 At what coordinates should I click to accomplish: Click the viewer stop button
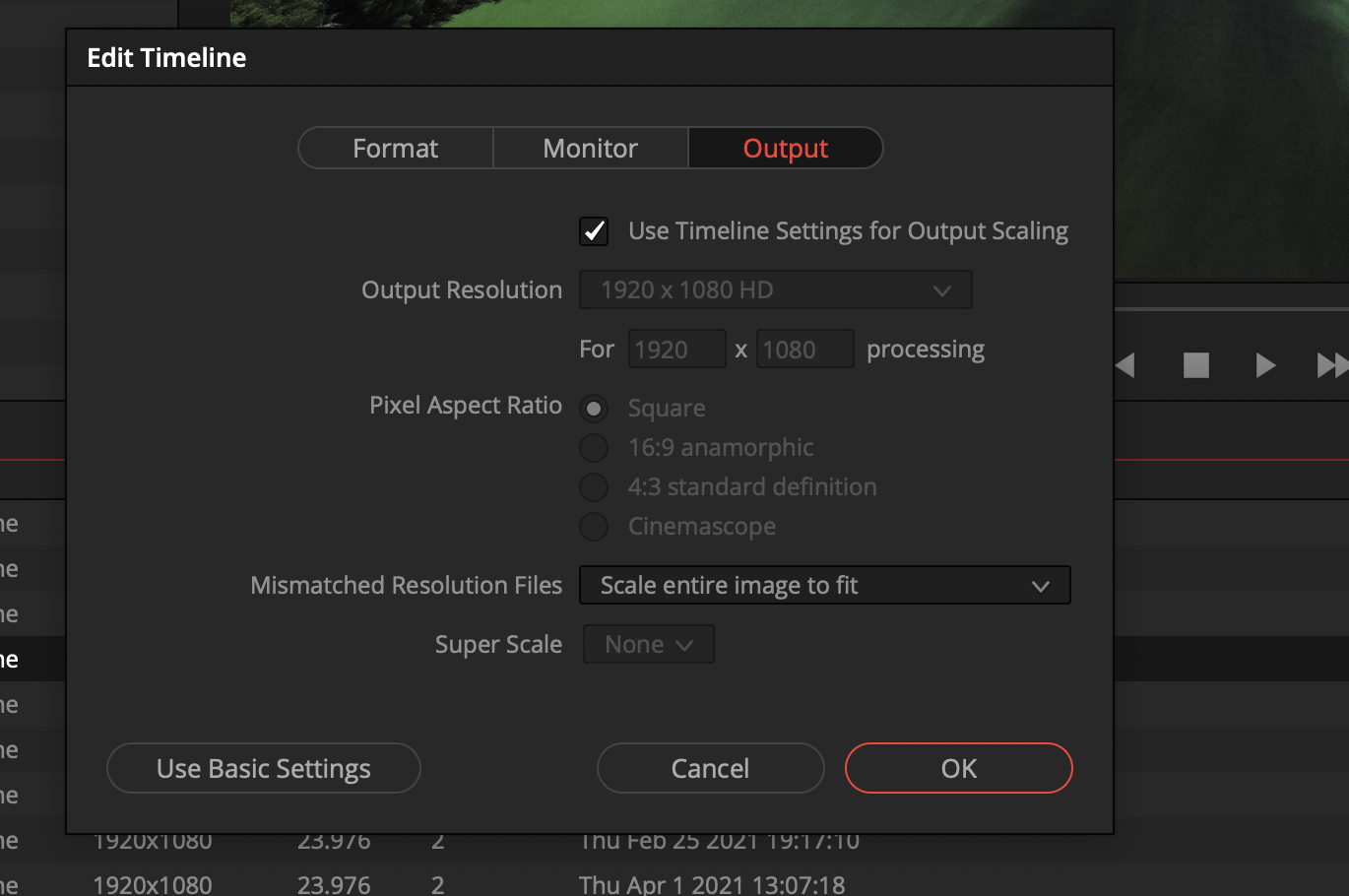[x=1196, y=365]
